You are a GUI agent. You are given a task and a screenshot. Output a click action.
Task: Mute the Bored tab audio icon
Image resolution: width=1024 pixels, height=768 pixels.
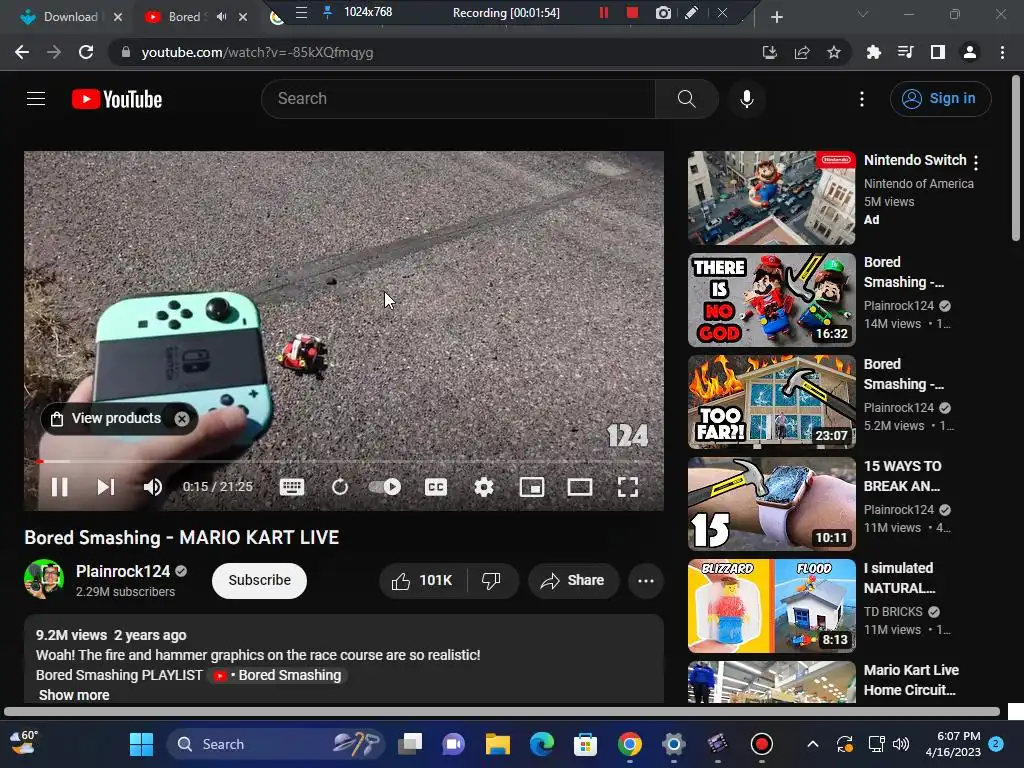pyautogui.click(x=221, y=16)
